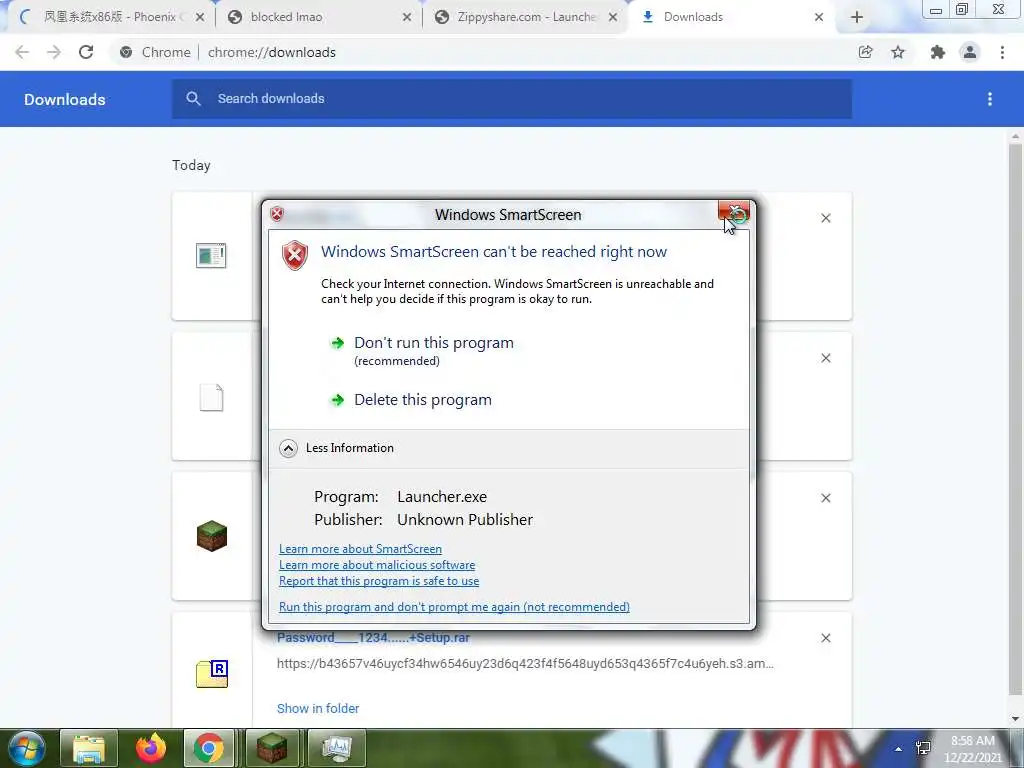The image size is (1024, 768).
Task: Click the Downloads page heading
Action: (x=65, y=99)
